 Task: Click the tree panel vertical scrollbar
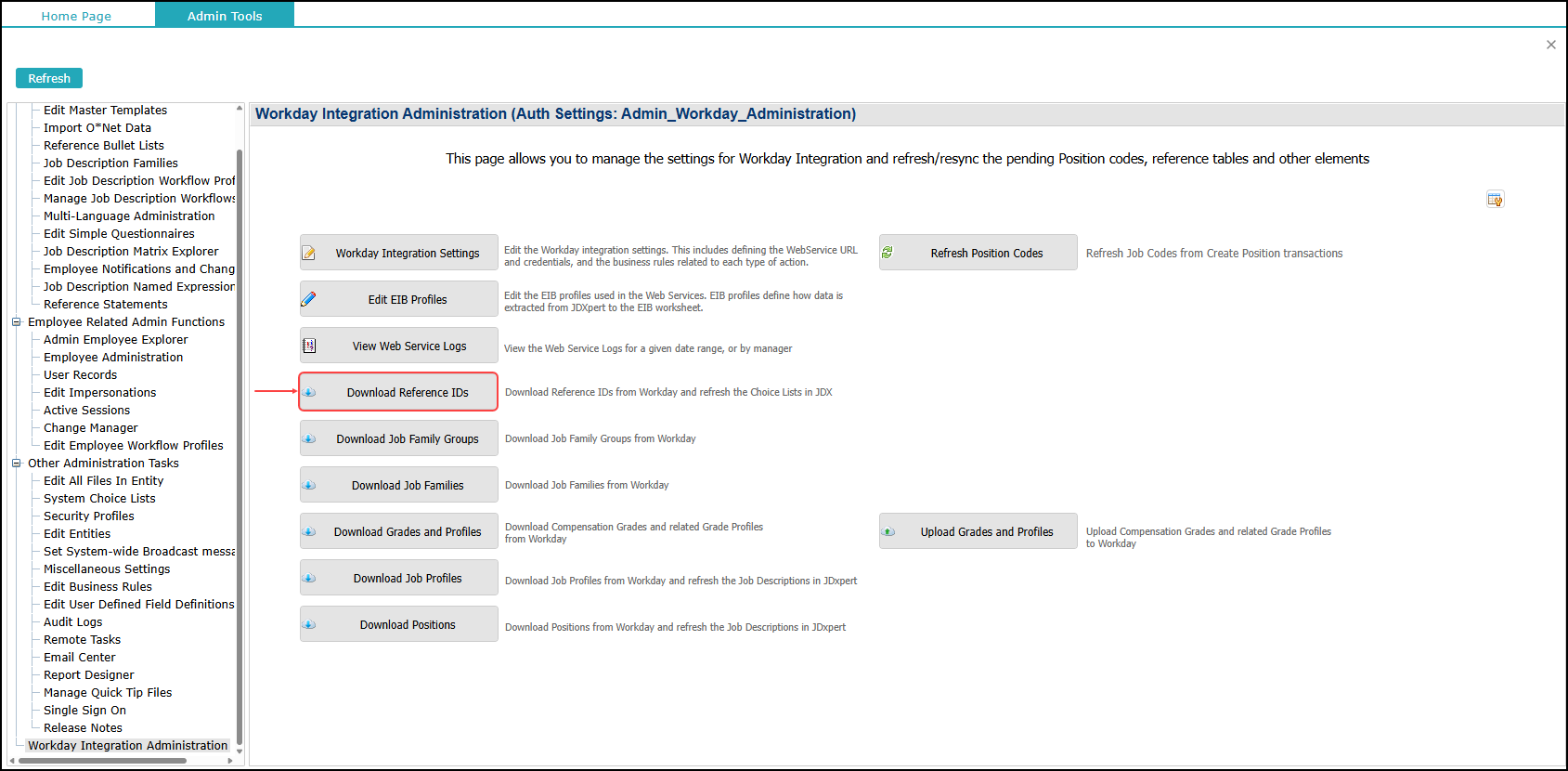coord(240,446)
